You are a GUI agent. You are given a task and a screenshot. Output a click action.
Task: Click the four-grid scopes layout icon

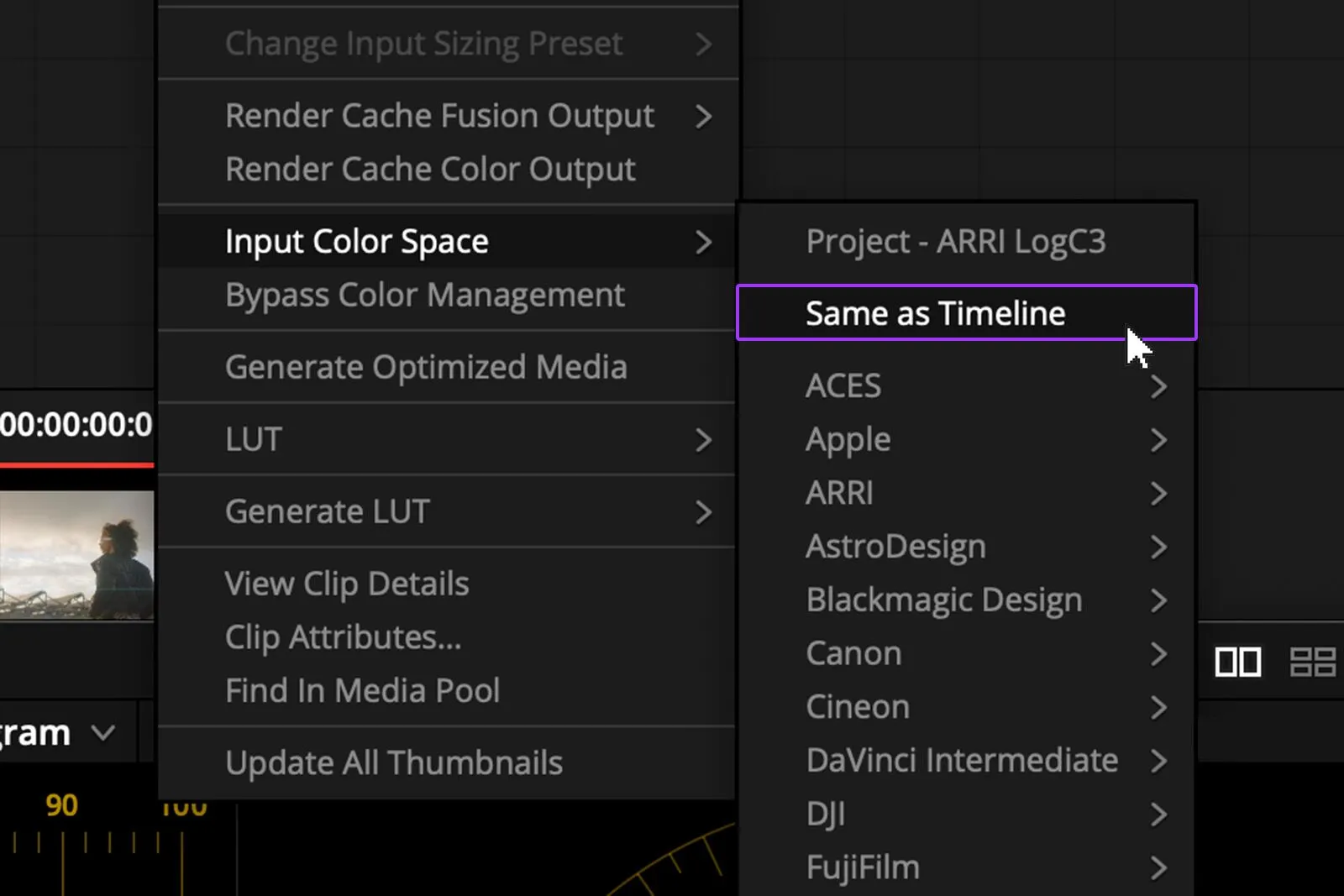(1313, 662)
